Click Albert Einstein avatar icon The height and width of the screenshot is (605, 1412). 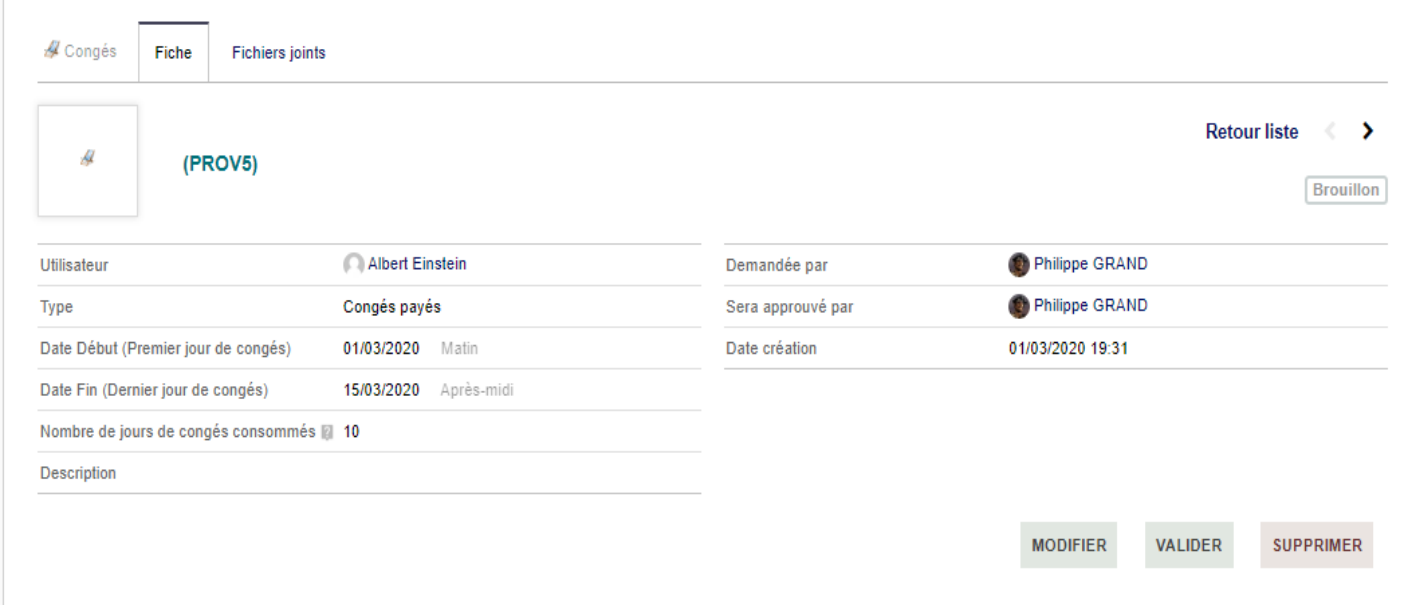click(x=353, y=265)
